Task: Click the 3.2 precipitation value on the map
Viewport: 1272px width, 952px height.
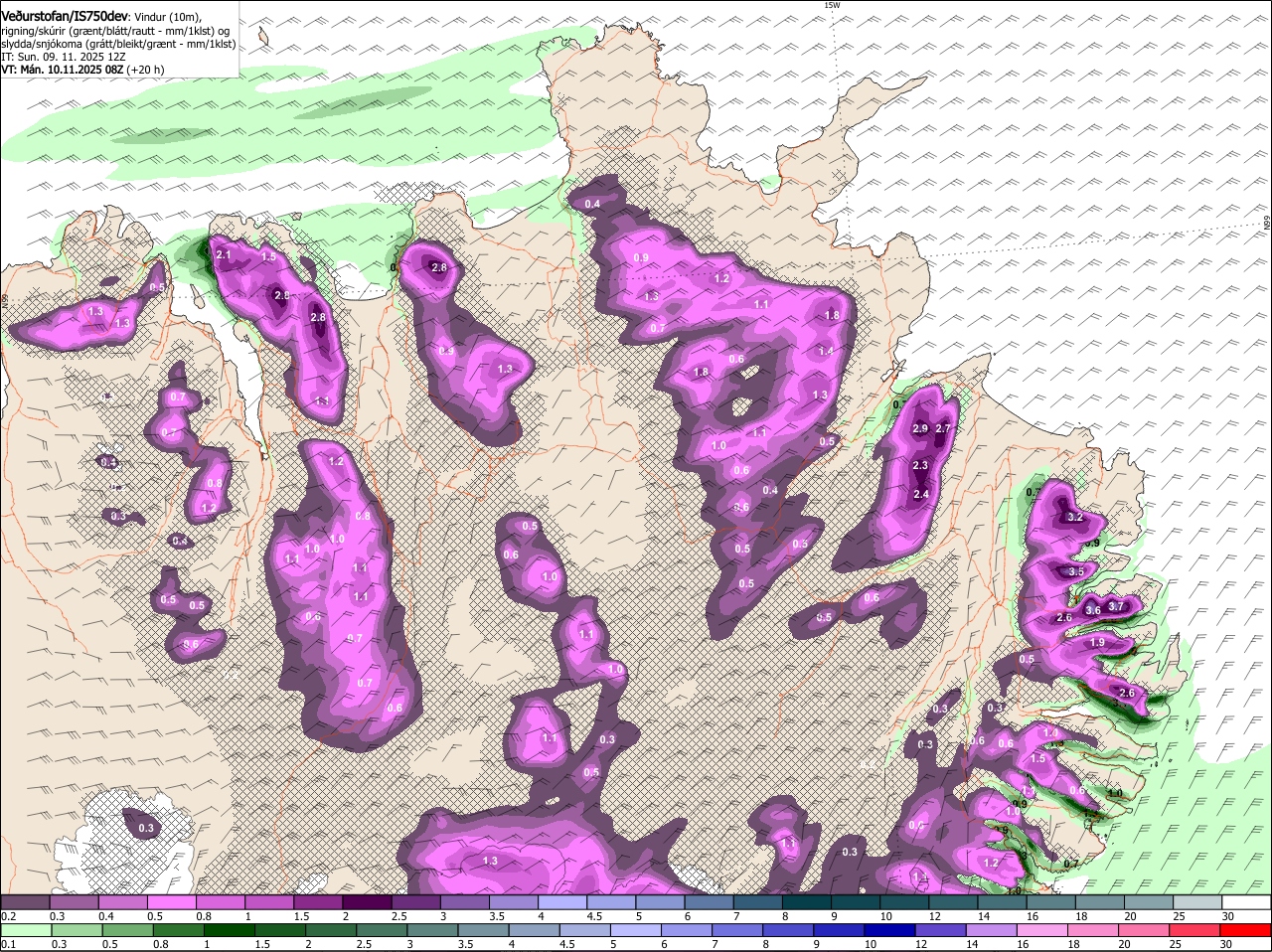Action: click(x=1074, y=517)
